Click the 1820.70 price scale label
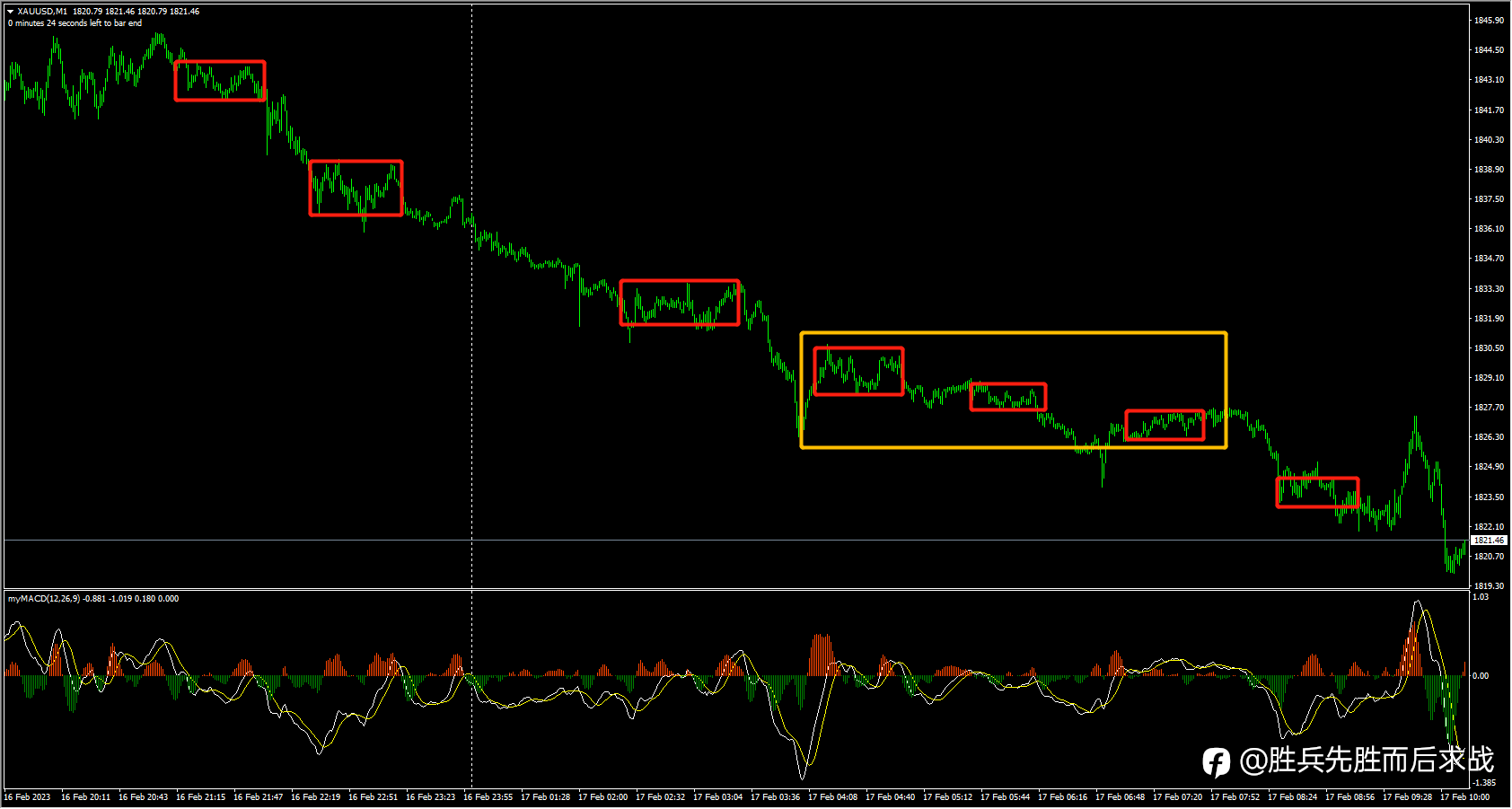The height and width of the screenshot is (809, 1512). 1489,557
